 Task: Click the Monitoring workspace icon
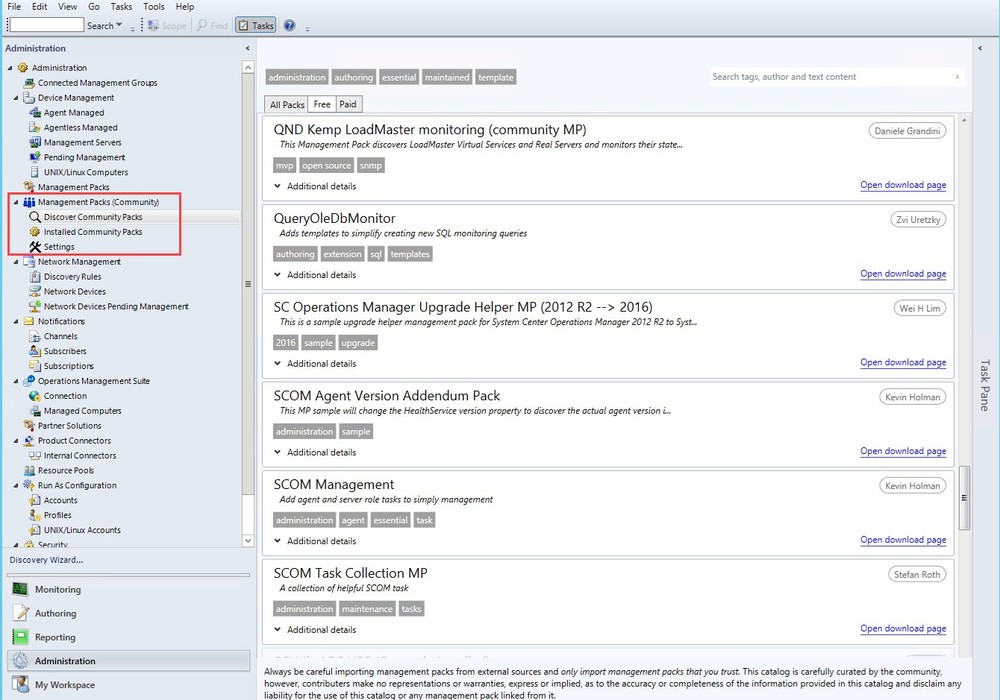tap(20, 589)
